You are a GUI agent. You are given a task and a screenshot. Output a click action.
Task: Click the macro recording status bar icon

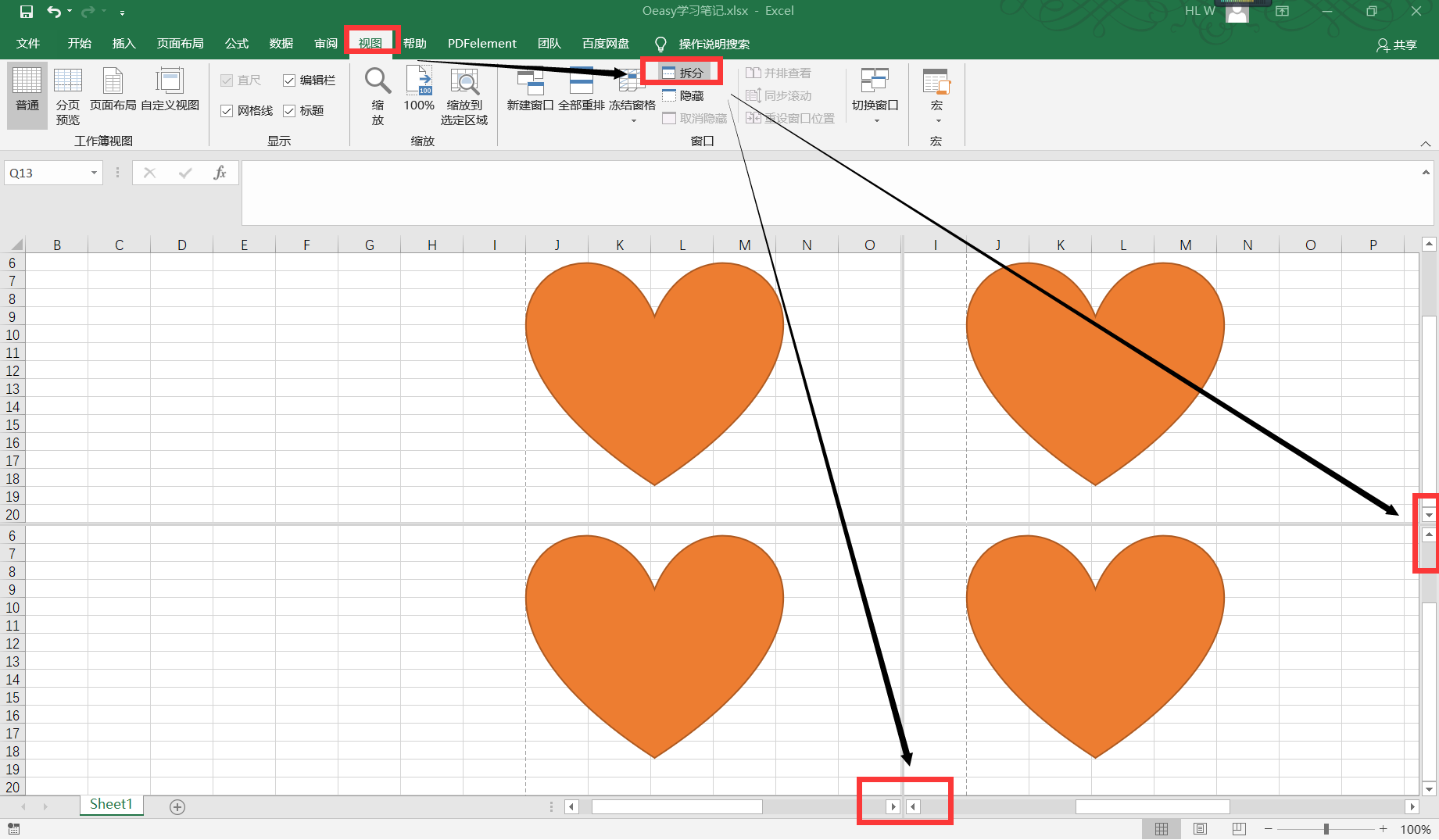point(14,829)
